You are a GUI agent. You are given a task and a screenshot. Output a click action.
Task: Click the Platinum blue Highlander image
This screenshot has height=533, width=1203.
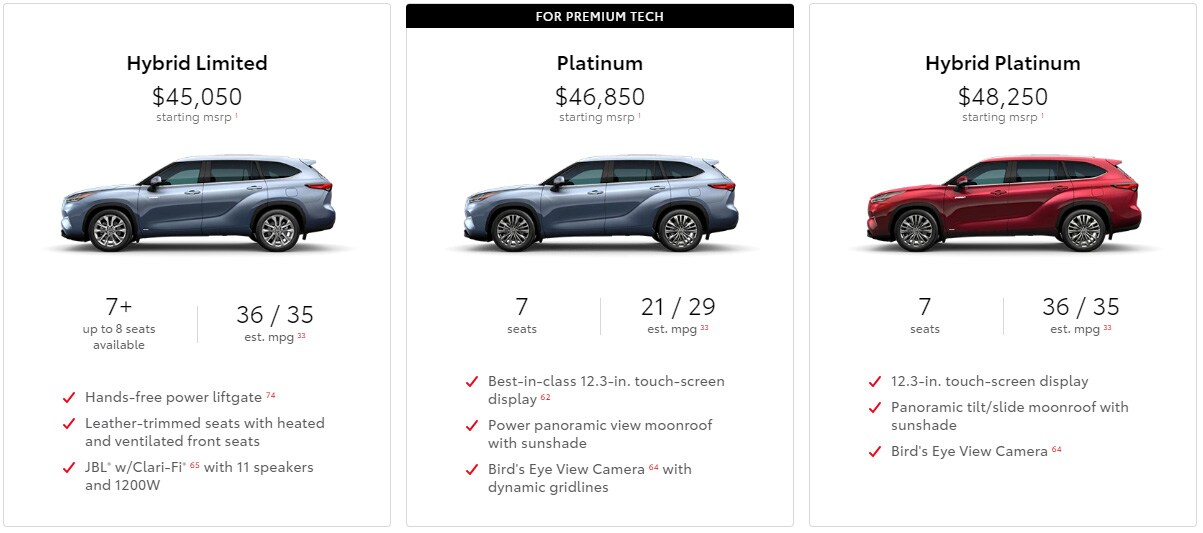point(600,205)
